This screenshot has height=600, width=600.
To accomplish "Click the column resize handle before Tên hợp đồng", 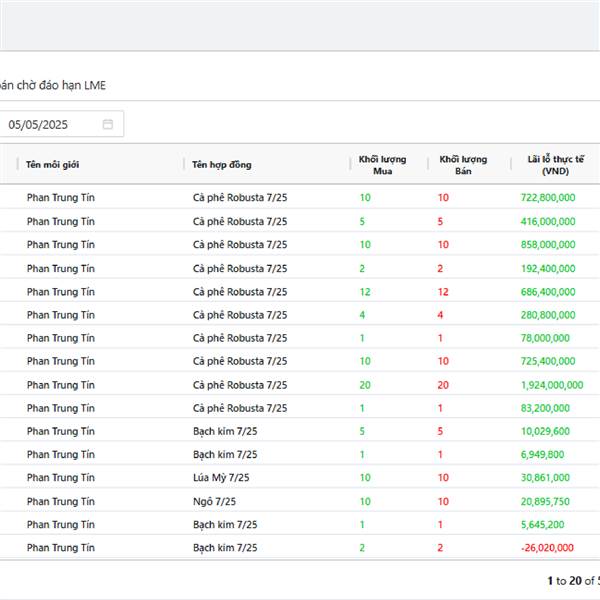I will tap(184, 164).
